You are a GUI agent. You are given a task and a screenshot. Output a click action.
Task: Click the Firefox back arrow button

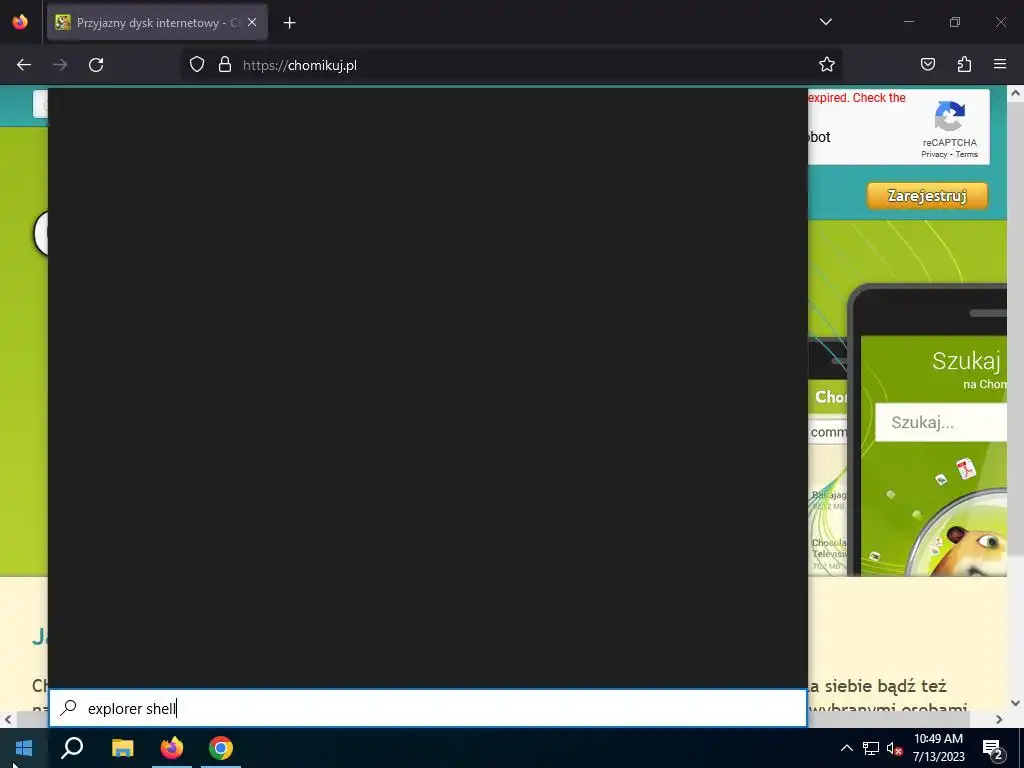pyautogui.click(x=24, y=65)
